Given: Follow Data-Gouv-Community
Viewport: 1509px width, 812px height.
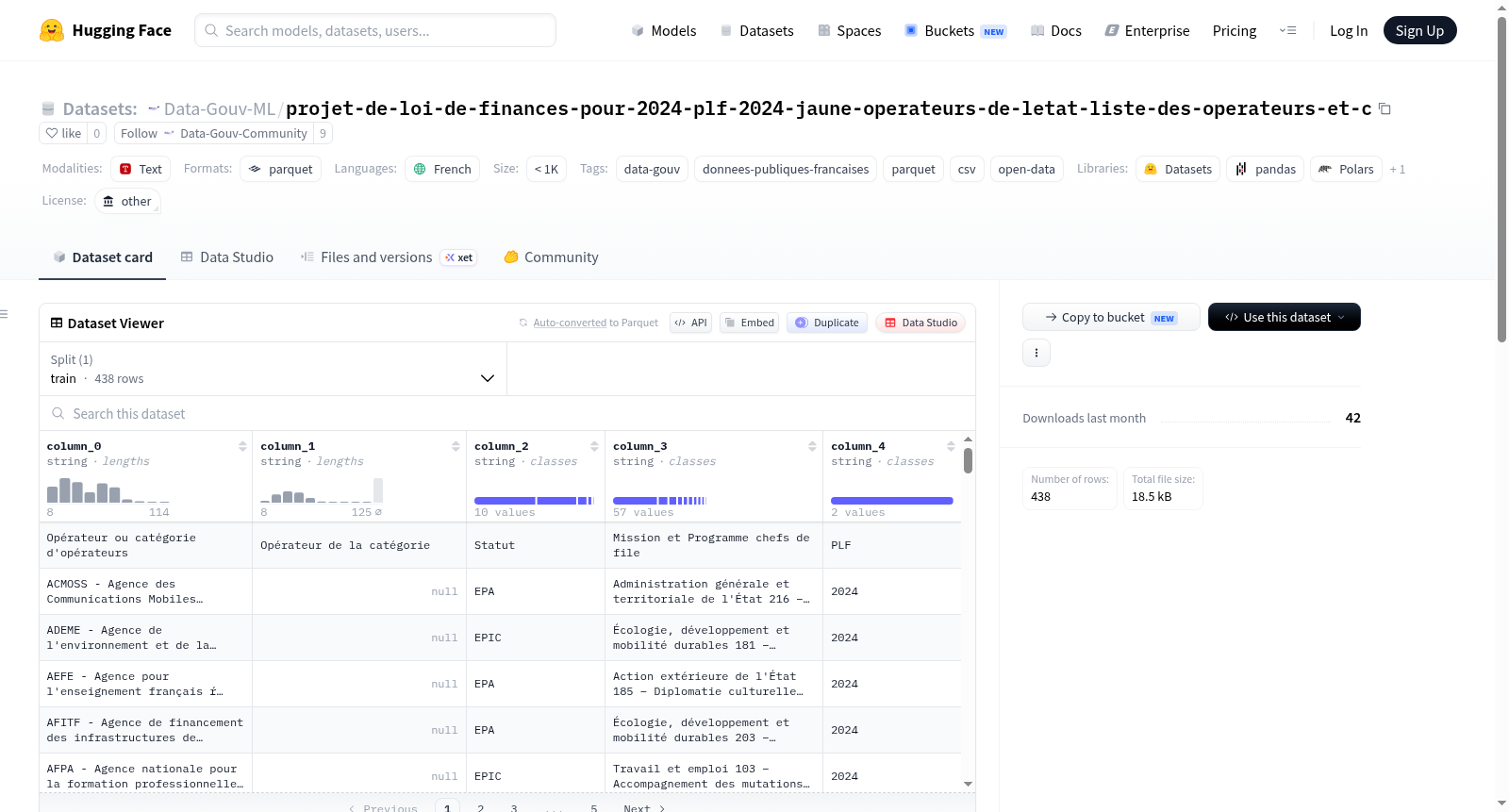Looking at the screenshot, I should click(x=214, y=133).
